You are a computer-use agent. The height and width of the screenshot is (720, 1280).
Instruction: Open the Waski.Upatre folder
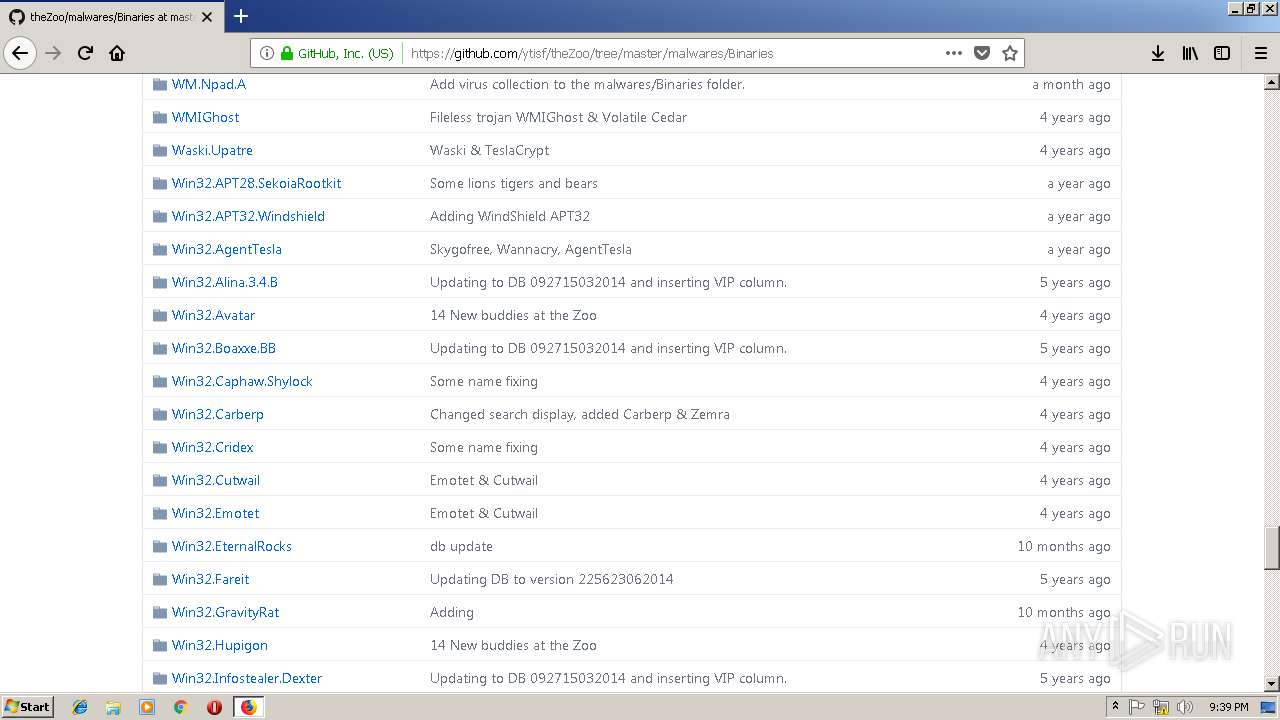pos(212,150)
